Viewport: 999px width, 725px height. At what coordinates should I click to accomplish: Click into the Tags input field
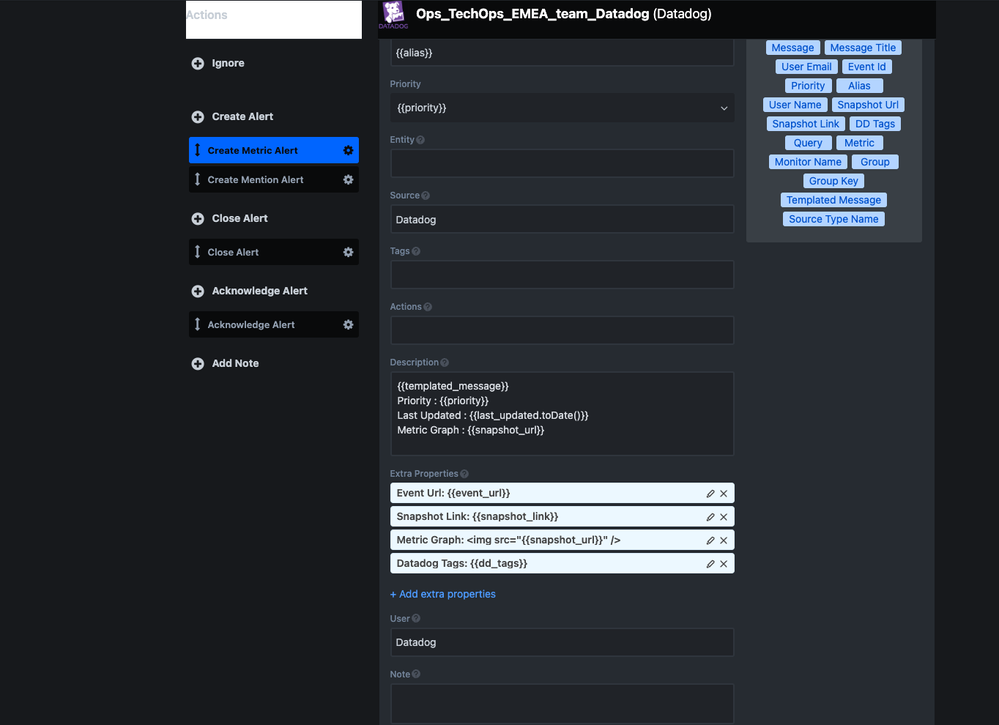coord(562,275)
